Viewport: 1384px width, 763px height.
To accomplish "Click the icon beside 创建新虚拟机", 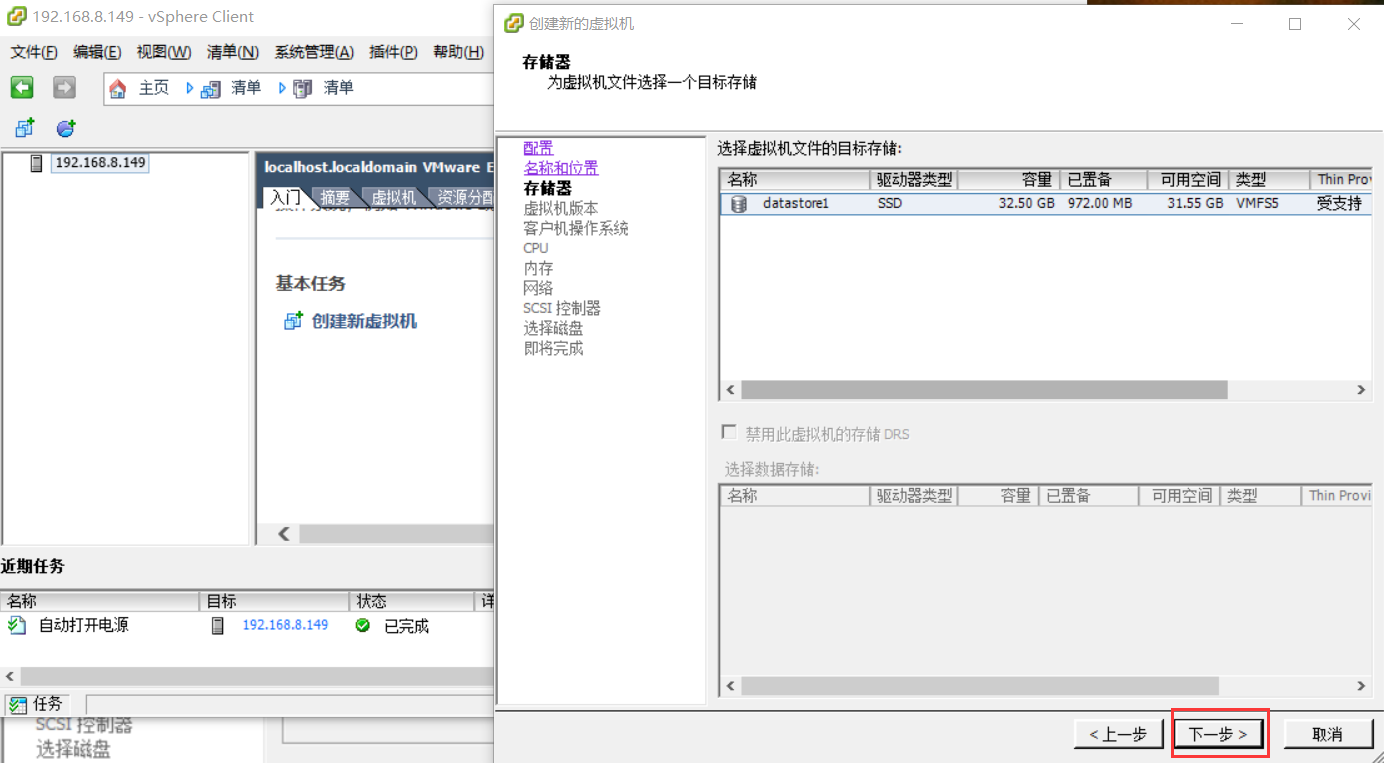I will click(293, 321).
